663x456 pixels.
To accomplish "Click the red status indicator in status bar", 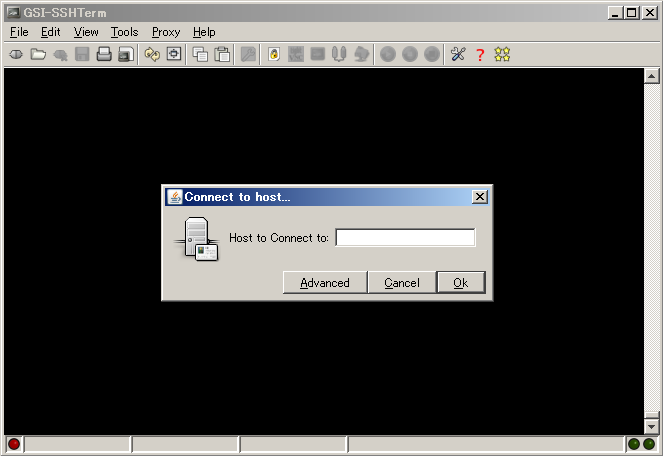I will point(14,444).
